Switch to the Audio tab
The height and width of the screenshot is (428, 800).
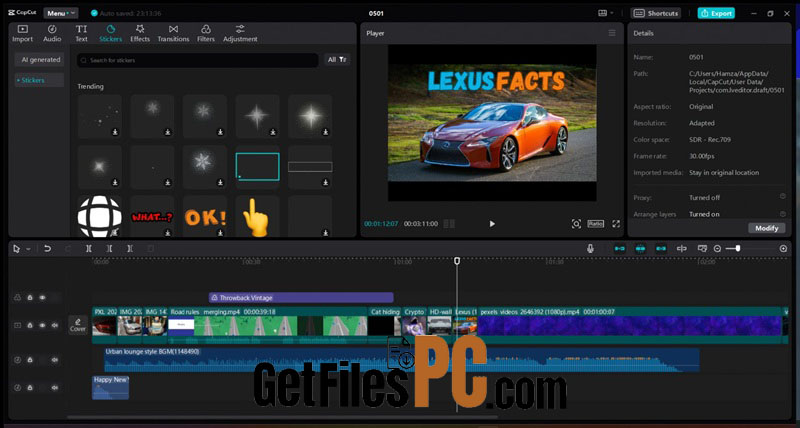coord(52,33)
